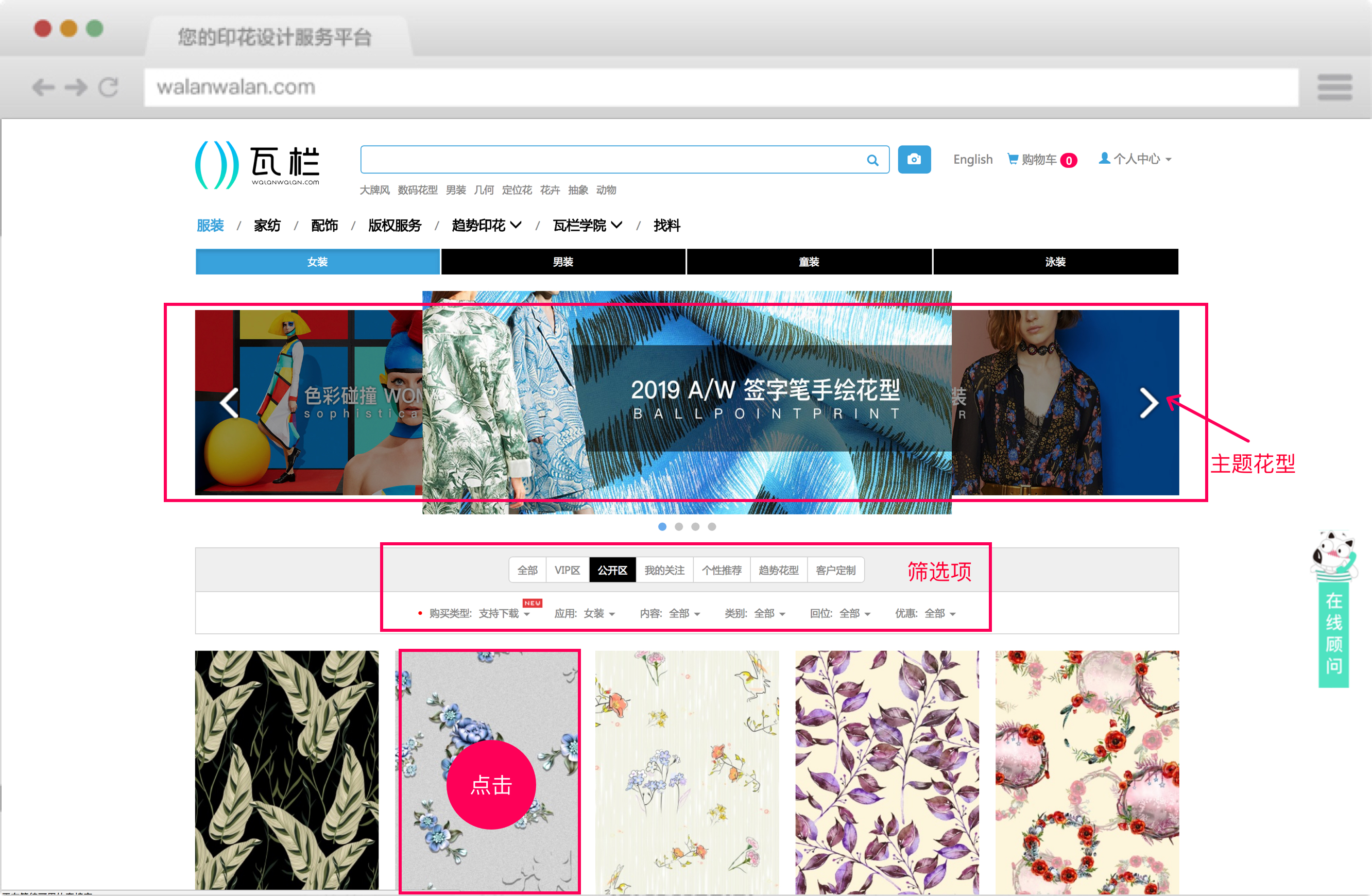
Task: Click the carousel previous arrow
Action: click(x=229, y=403)
